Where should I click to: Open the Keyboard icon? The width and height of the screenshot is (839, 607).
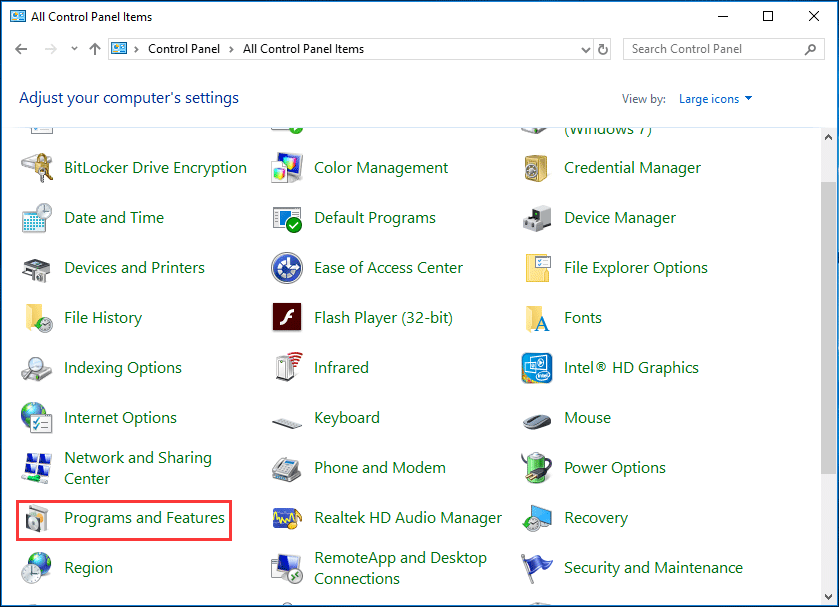pos(287,423)
